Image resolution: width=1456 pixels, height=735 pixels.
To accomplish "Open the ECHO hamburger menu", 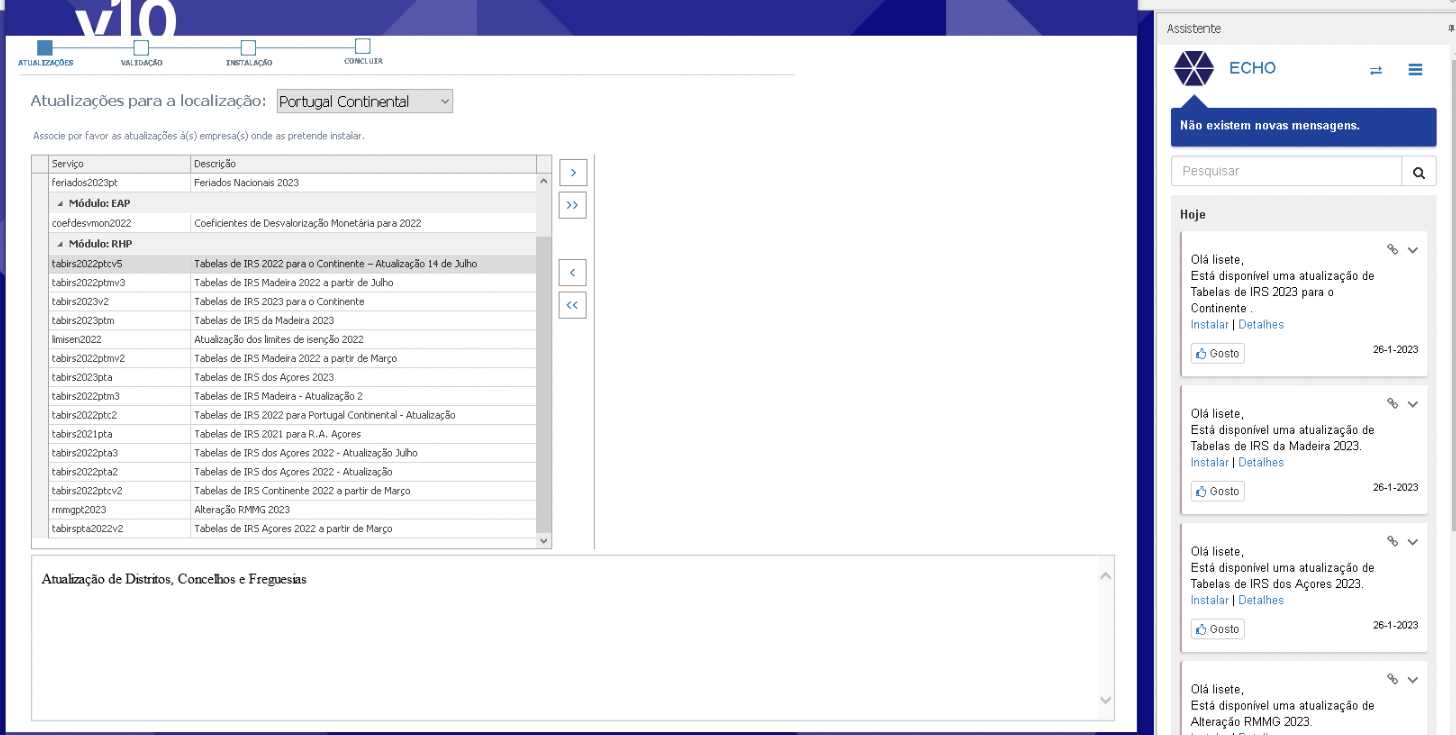I will 1415,70.
